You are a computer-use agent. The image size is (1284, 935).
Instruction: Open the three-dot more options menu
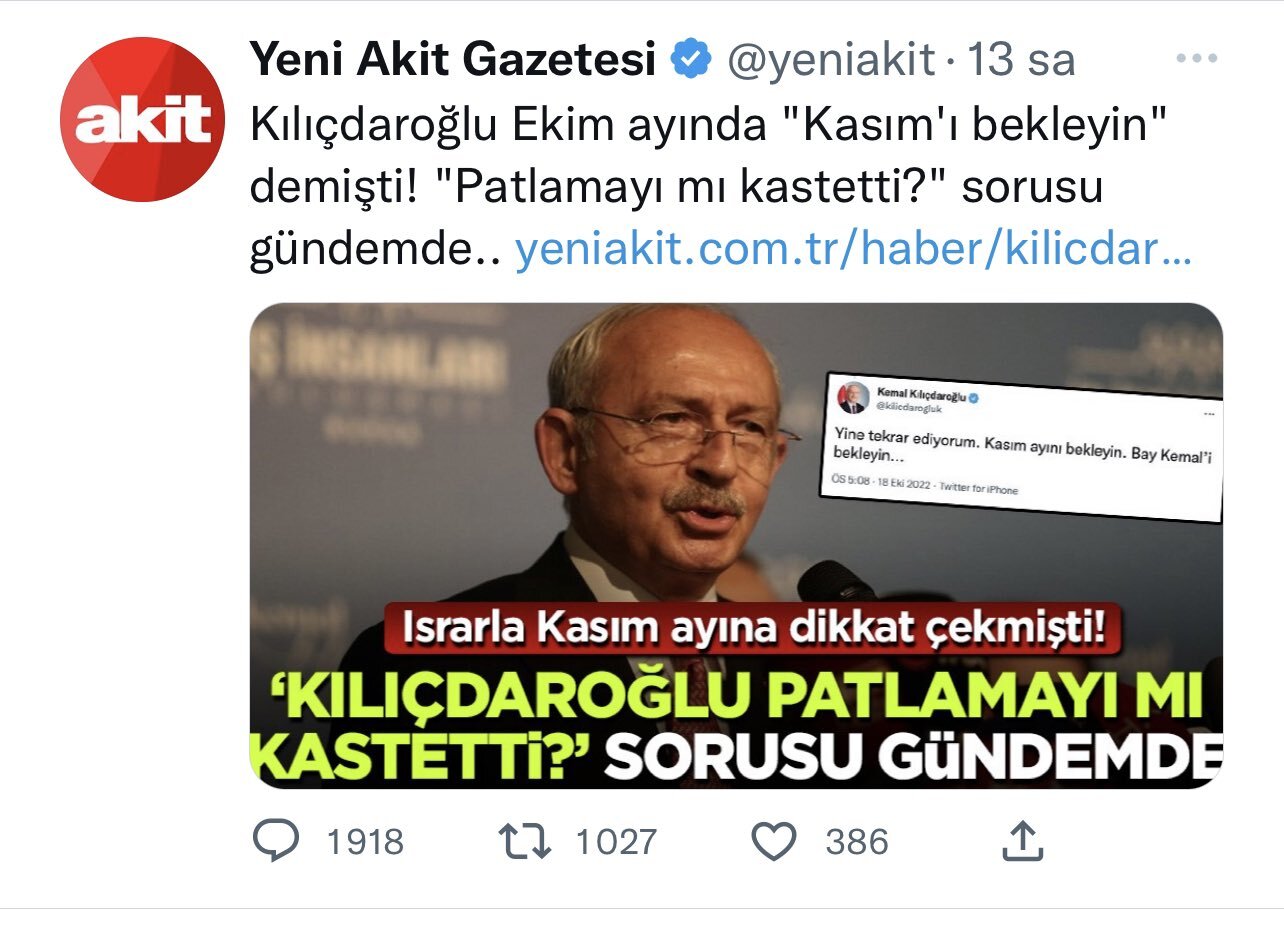click(1195, 59)
